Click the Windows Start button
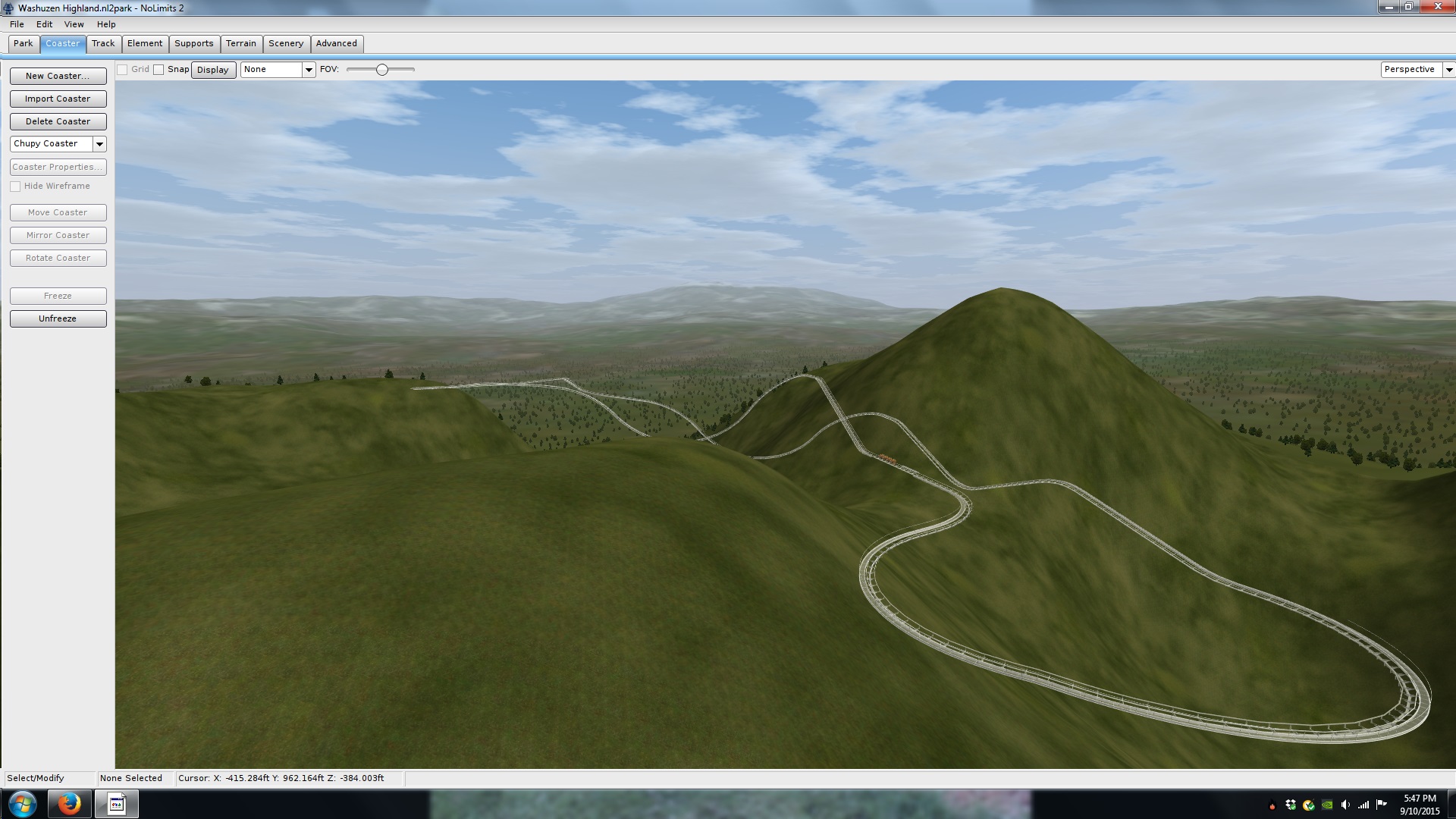Viewport: 1456px width, 819px height. pos(22,804)
